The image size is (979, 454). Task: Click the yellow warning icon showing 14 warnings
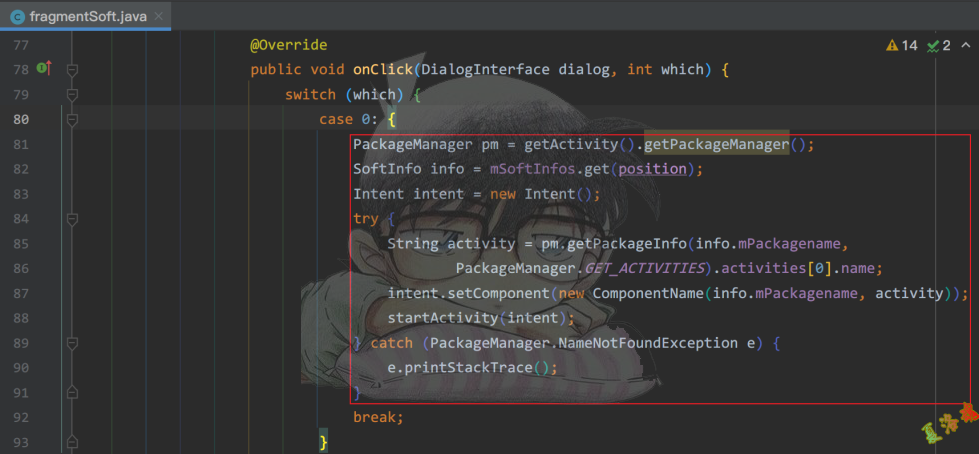coord(892,46)
